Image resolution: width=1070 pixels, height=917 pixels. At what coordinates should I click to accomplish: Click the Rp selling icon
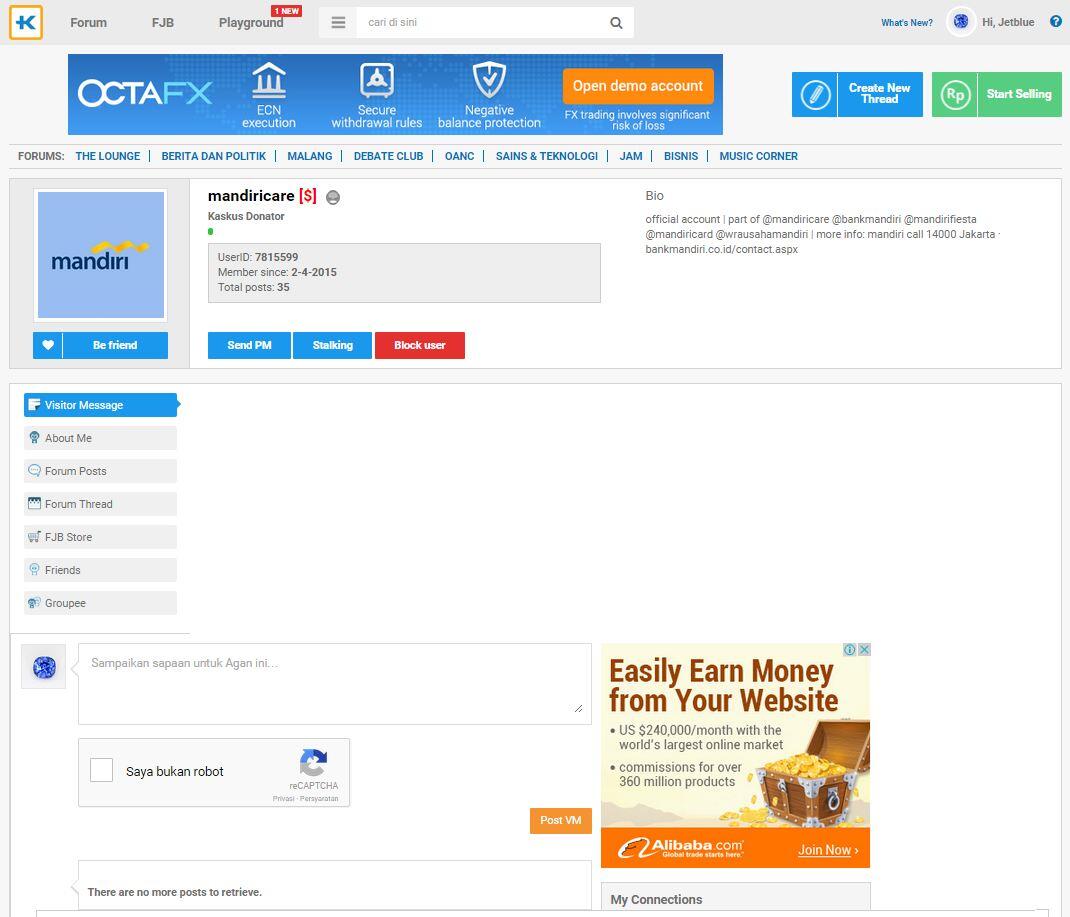(955, 94)
